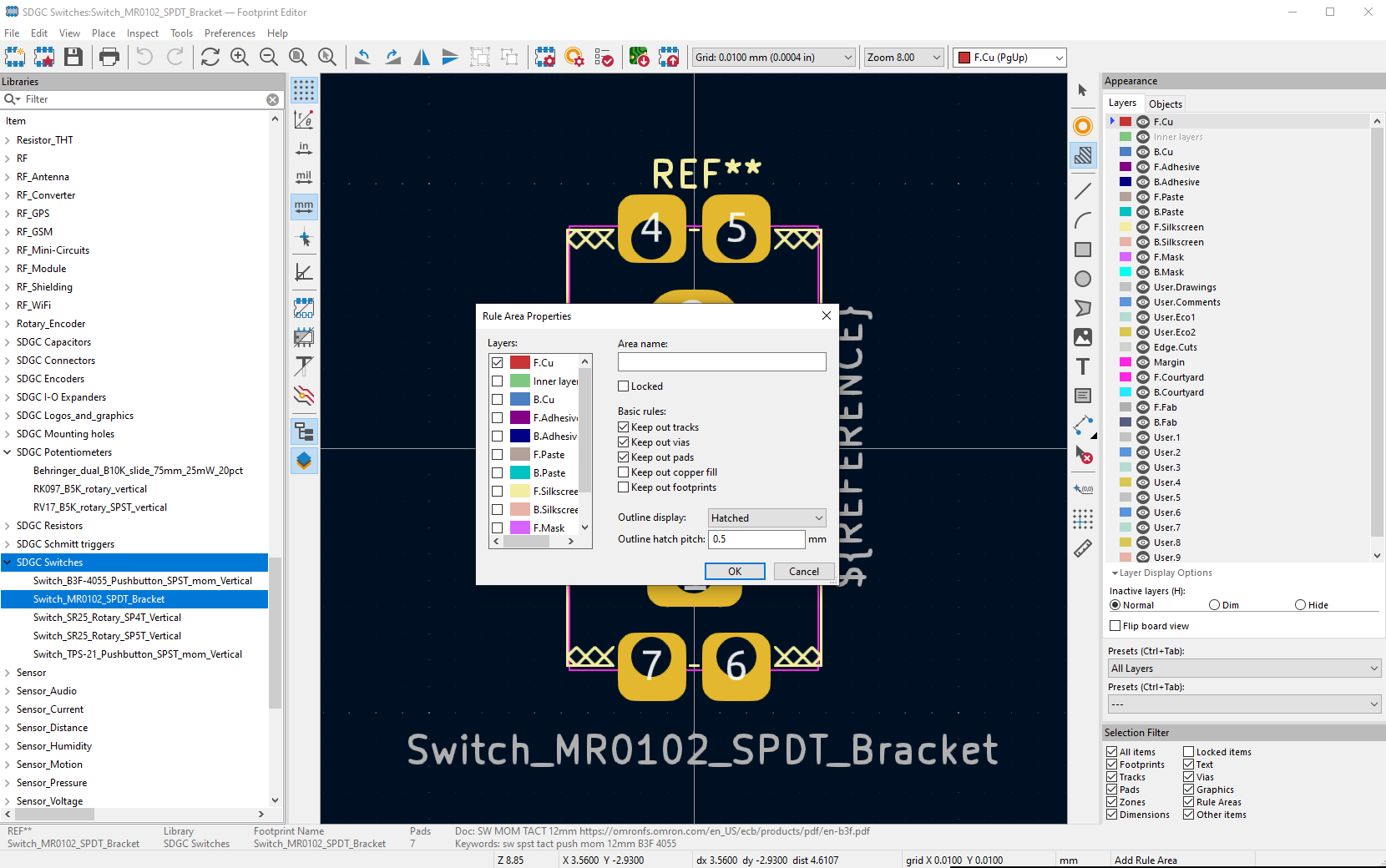Screen dimensions: 1386x868
Task: Enable the Keep out copper fill checkbox
Action: click(x=623, y=472)
